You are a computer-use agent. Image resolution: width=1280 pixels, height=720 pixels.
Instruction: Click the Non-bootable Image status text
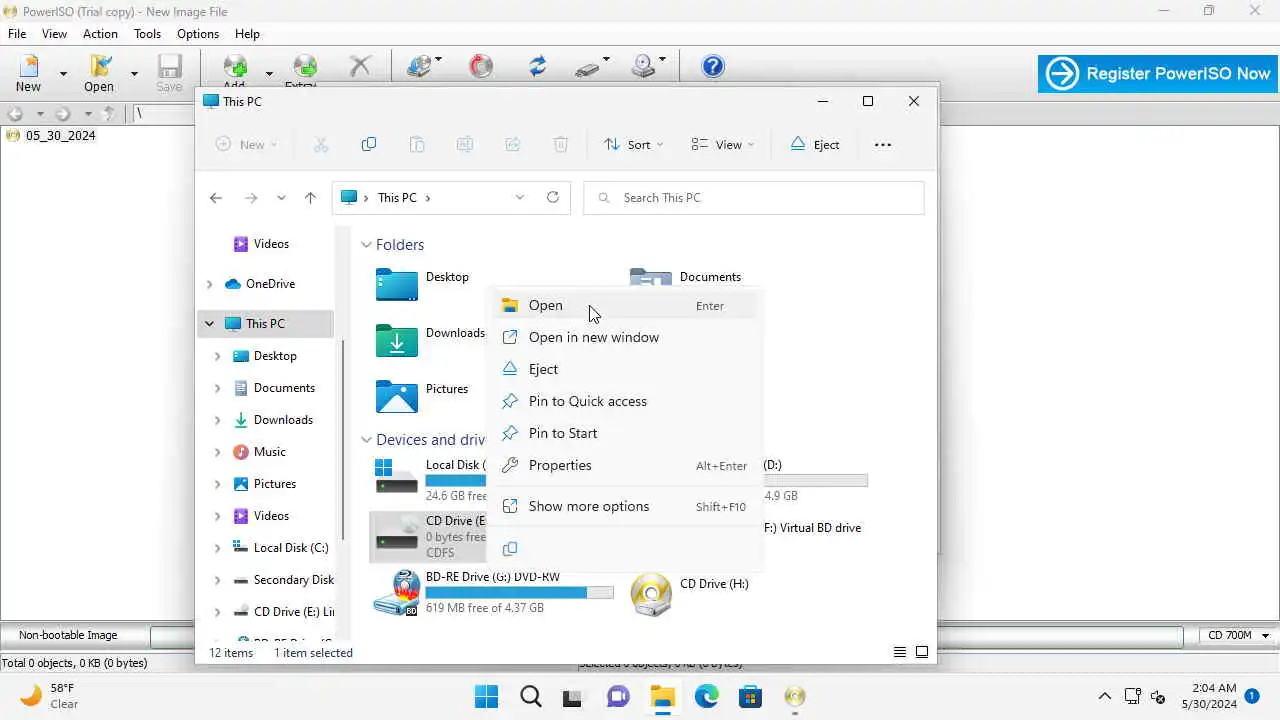[x=68, y=635]
